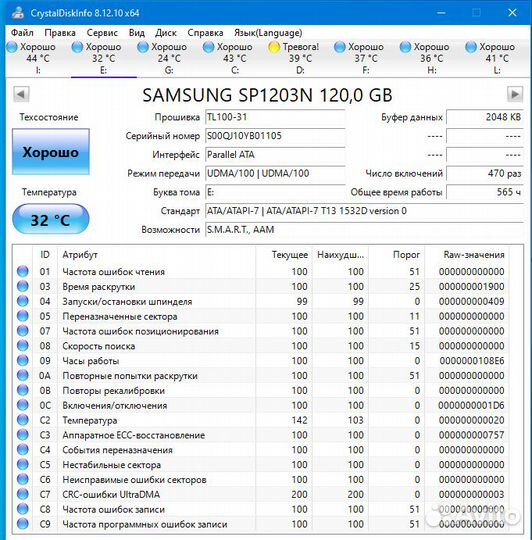
Task: Open the Вид menu
Action: [136, 33]
